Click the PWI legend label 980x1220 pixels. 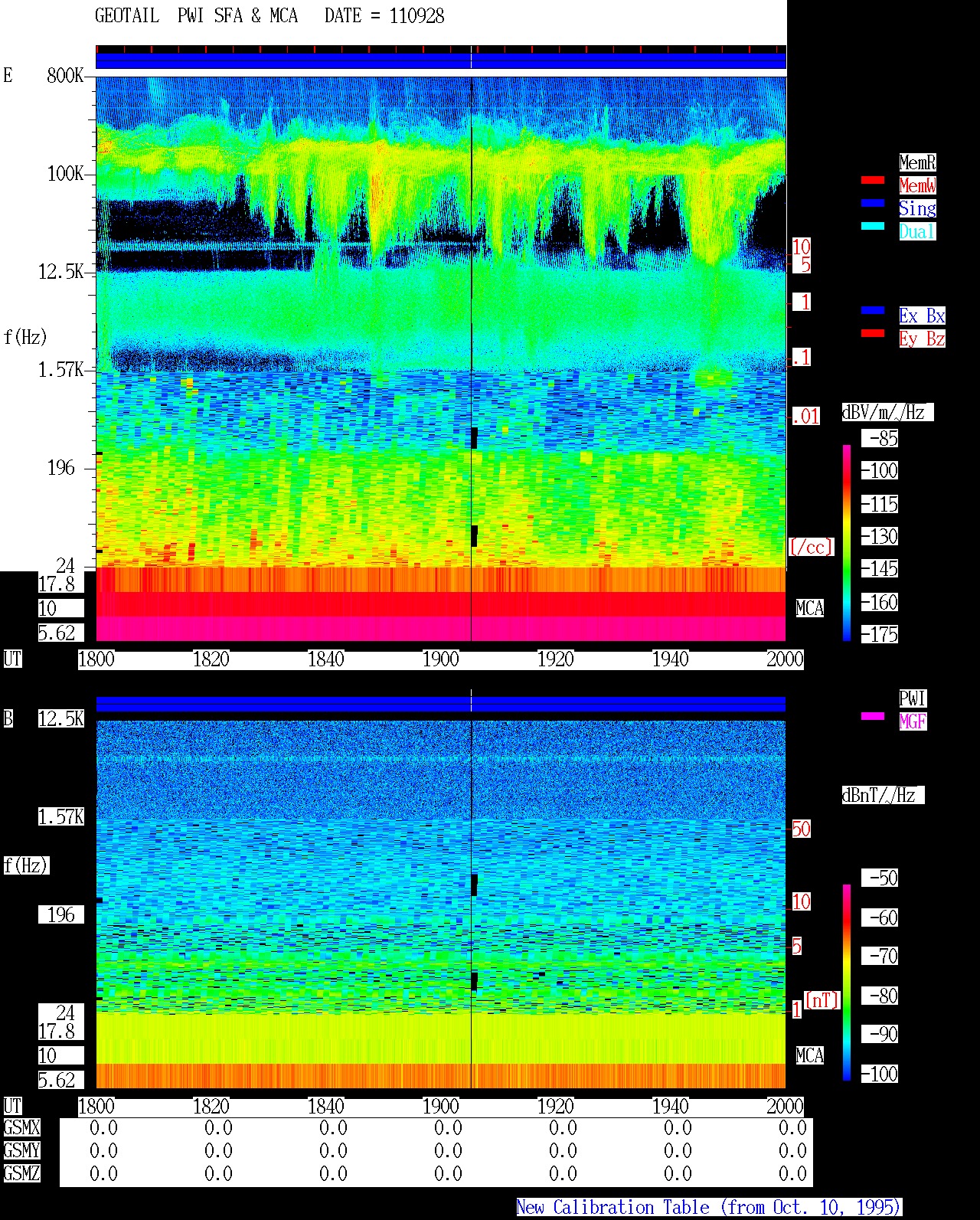pos(913,698)
